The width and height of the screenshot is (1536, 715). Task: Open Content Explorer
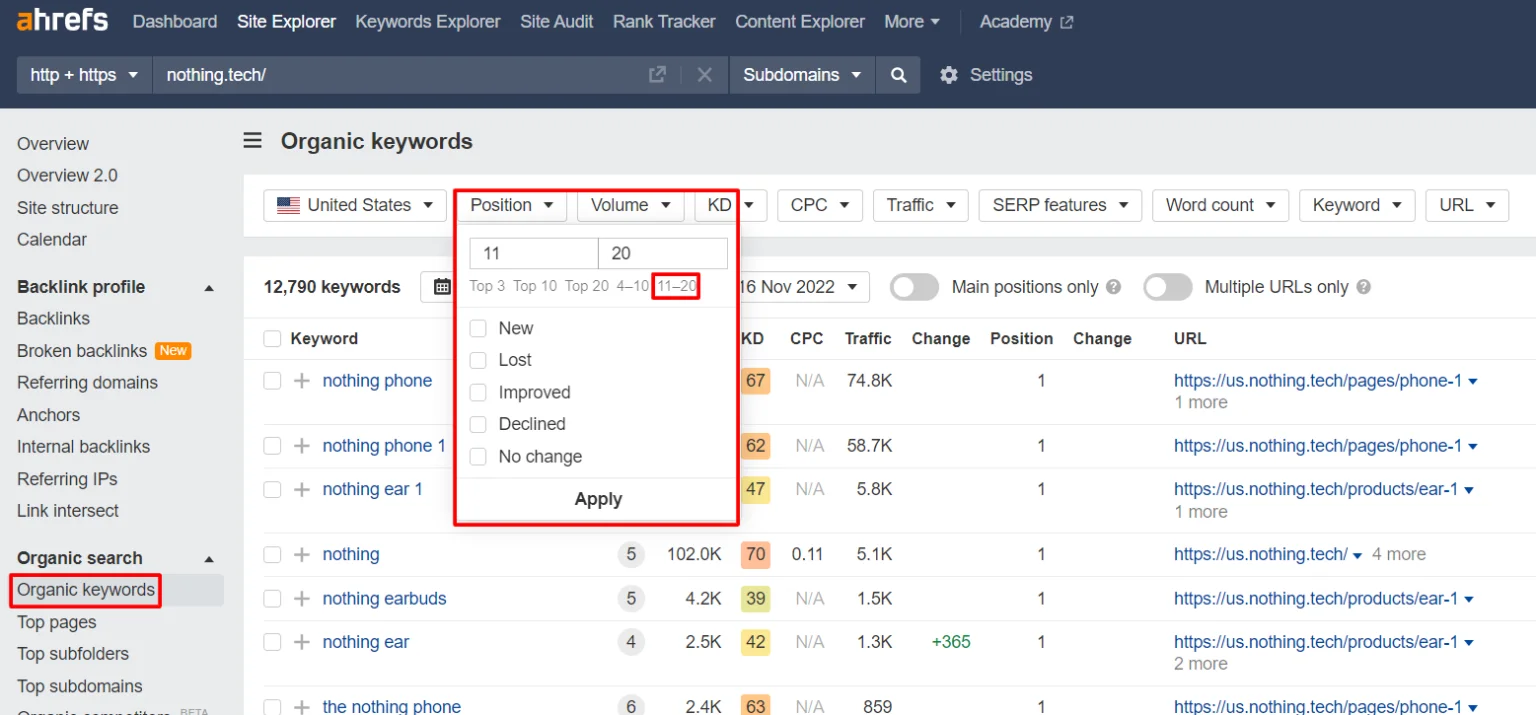pos(800,21)
